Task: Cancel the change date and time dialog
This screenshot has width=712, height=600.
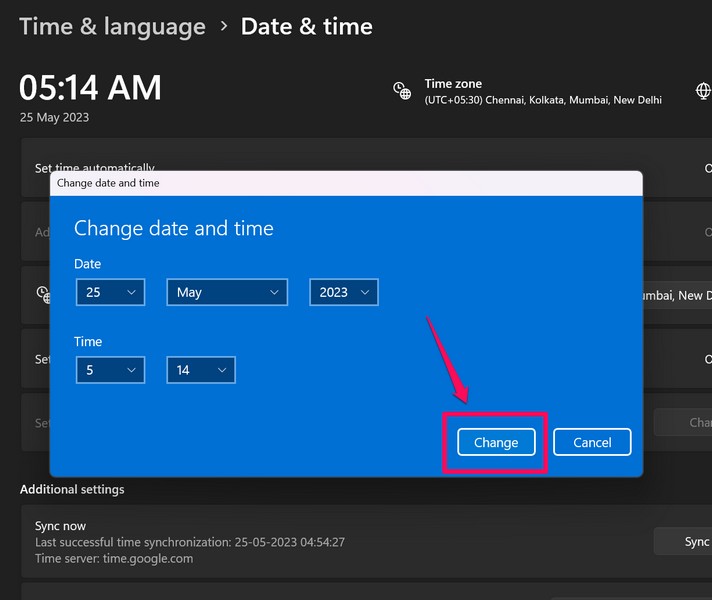Action: pos(592,442)
